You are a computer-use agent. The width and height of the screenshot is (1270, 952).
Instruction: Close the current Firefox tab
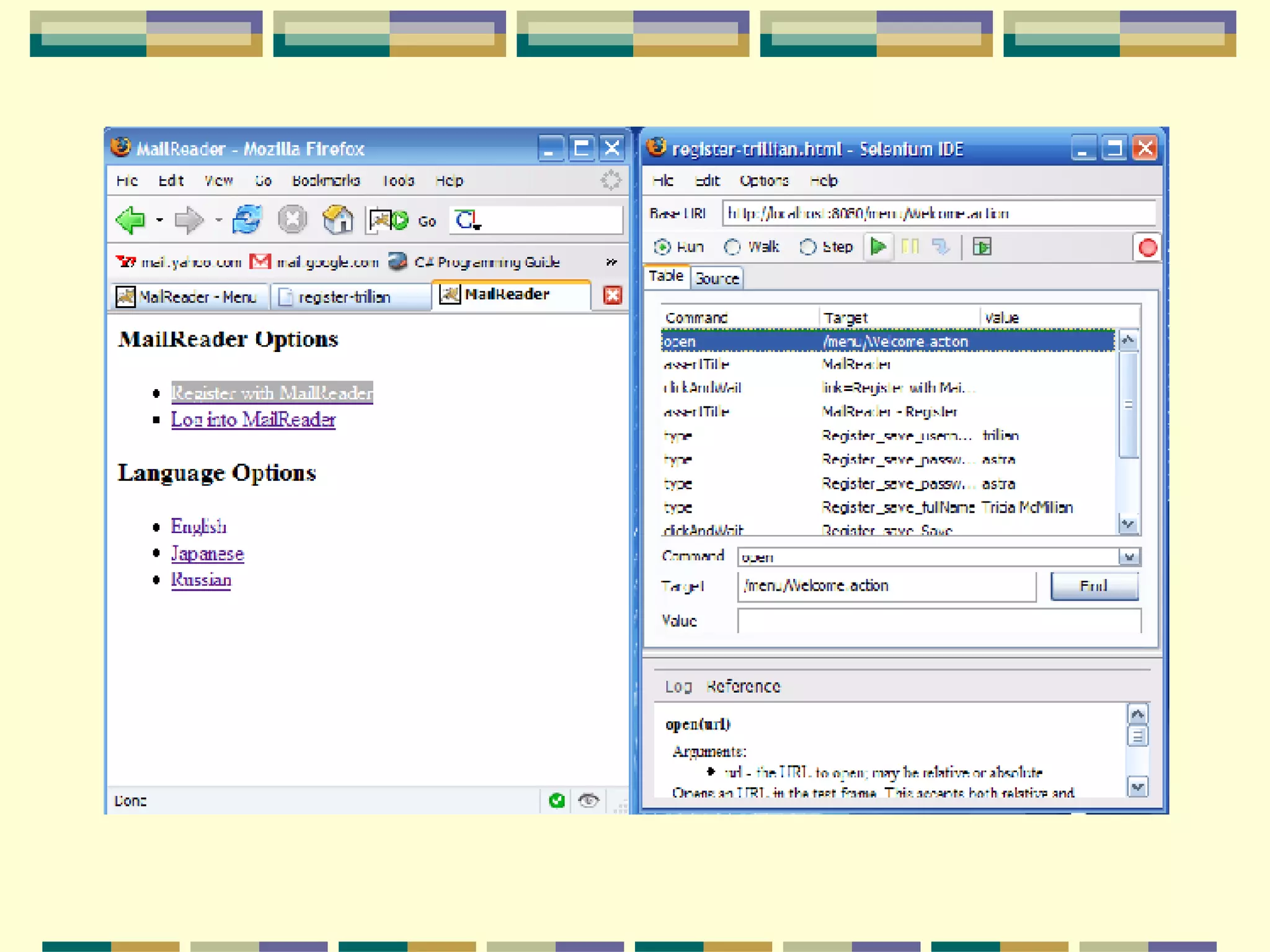tap(612, 296)
